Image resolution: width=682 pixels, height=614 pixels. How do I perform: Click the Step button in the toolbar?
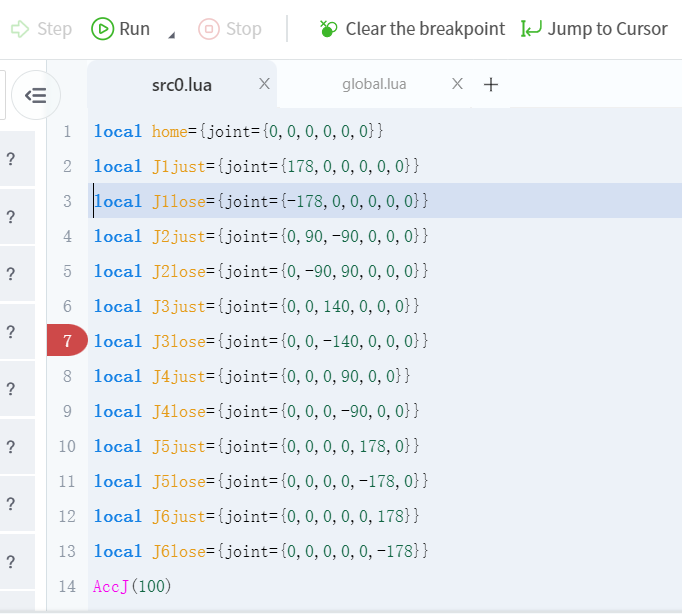pos(42,29)
